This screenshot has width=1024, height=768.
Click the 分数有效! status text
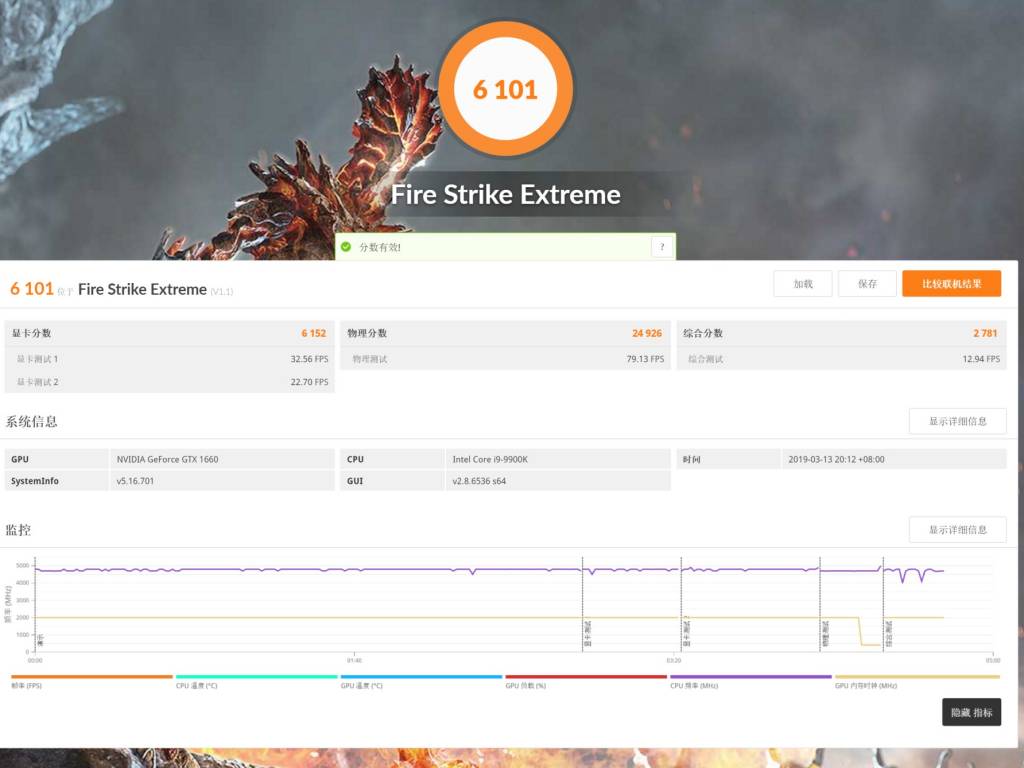coord(379,248)
